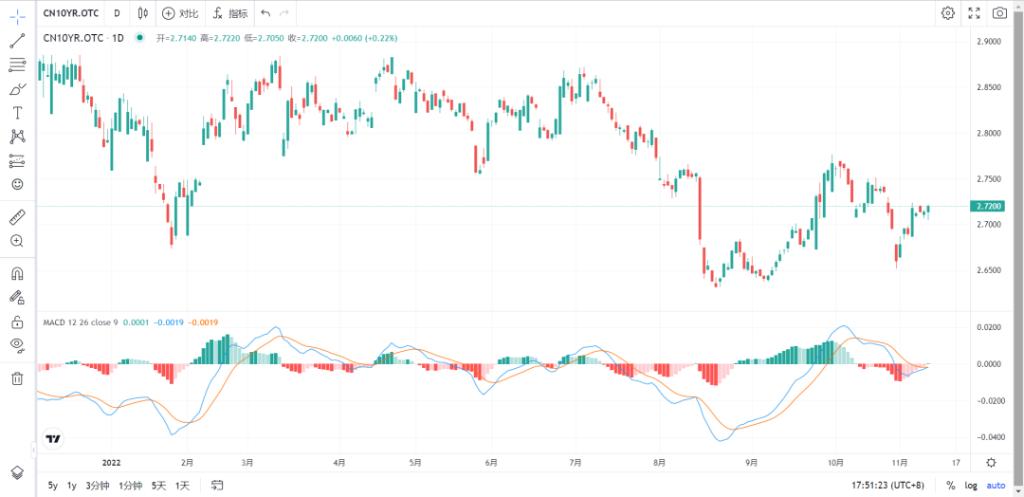Select the 1y time range

(x=72, y=486)
